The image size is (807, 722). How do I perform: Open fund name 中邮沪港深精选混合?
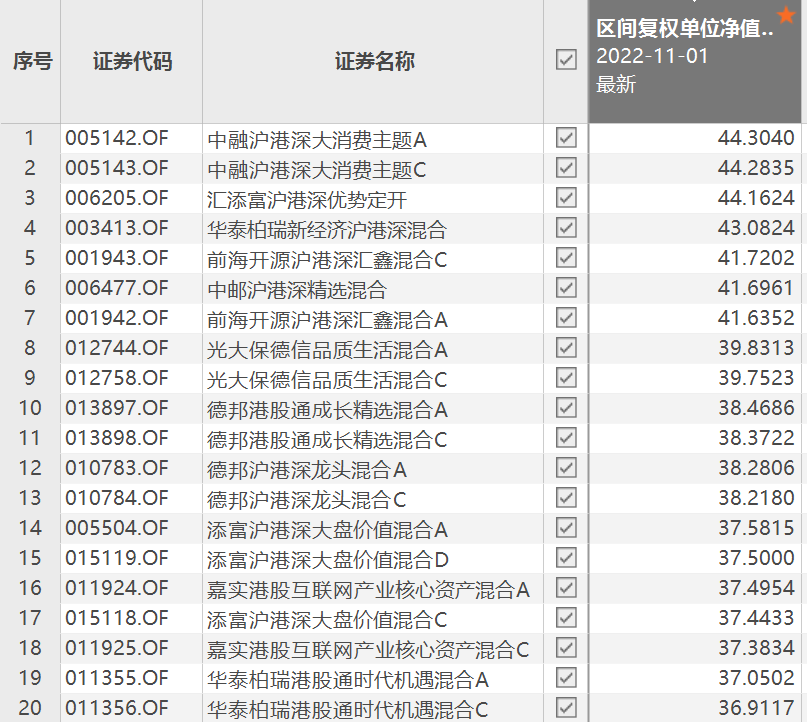(296, 289)
